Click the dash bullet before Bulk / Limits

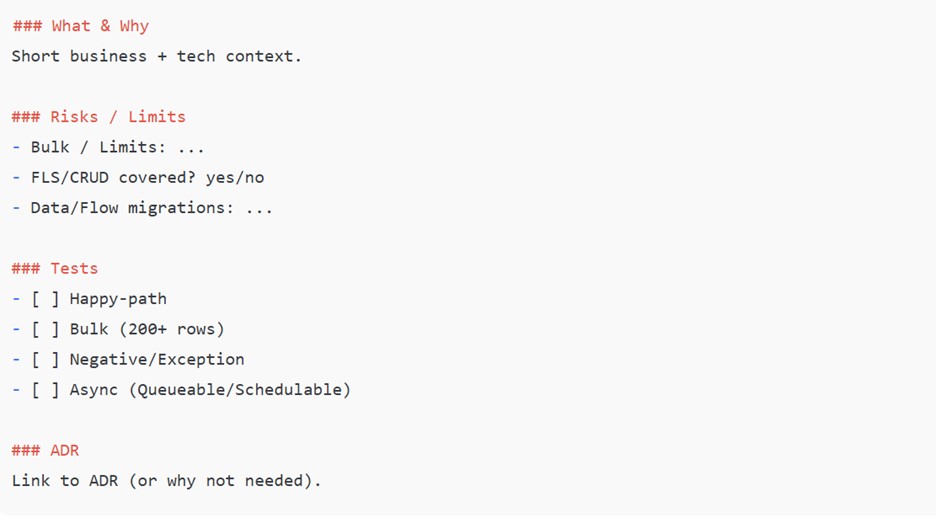tap(16, 147)
